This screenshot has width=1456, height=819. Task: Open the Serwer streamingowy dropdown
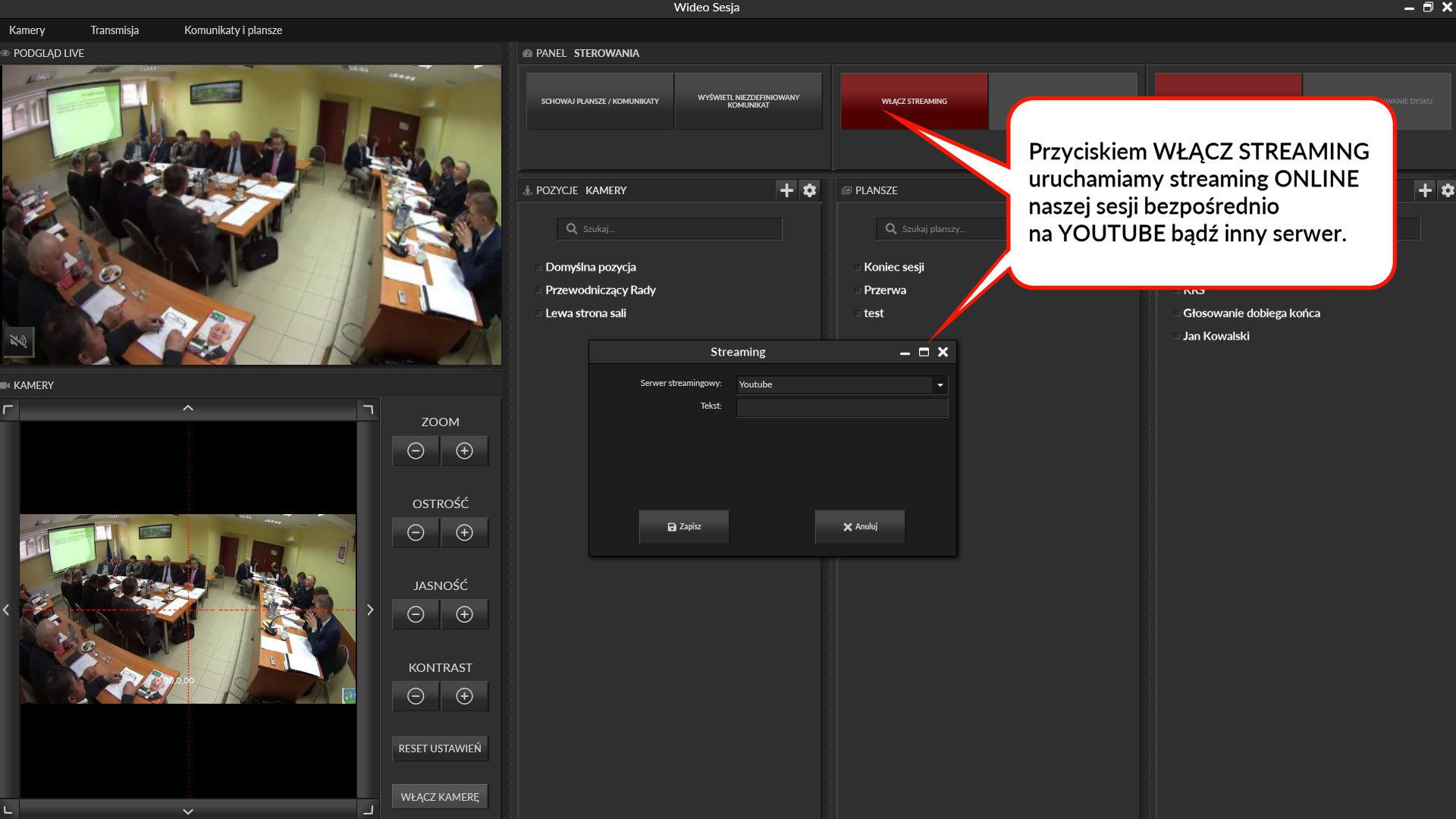pos(940,385)
